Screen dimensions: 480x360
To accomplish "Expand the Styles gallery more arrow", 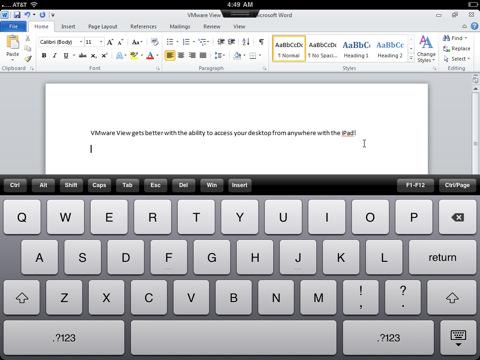I will (x=411, y=59).
